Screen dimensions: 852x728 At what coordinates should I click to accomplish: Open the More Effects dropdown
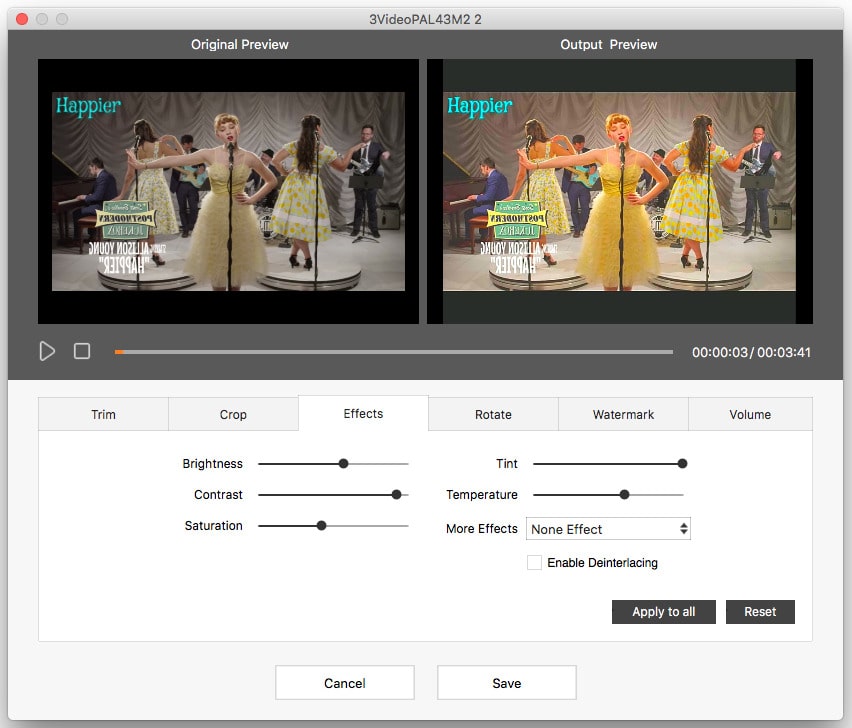pos(608,529)
